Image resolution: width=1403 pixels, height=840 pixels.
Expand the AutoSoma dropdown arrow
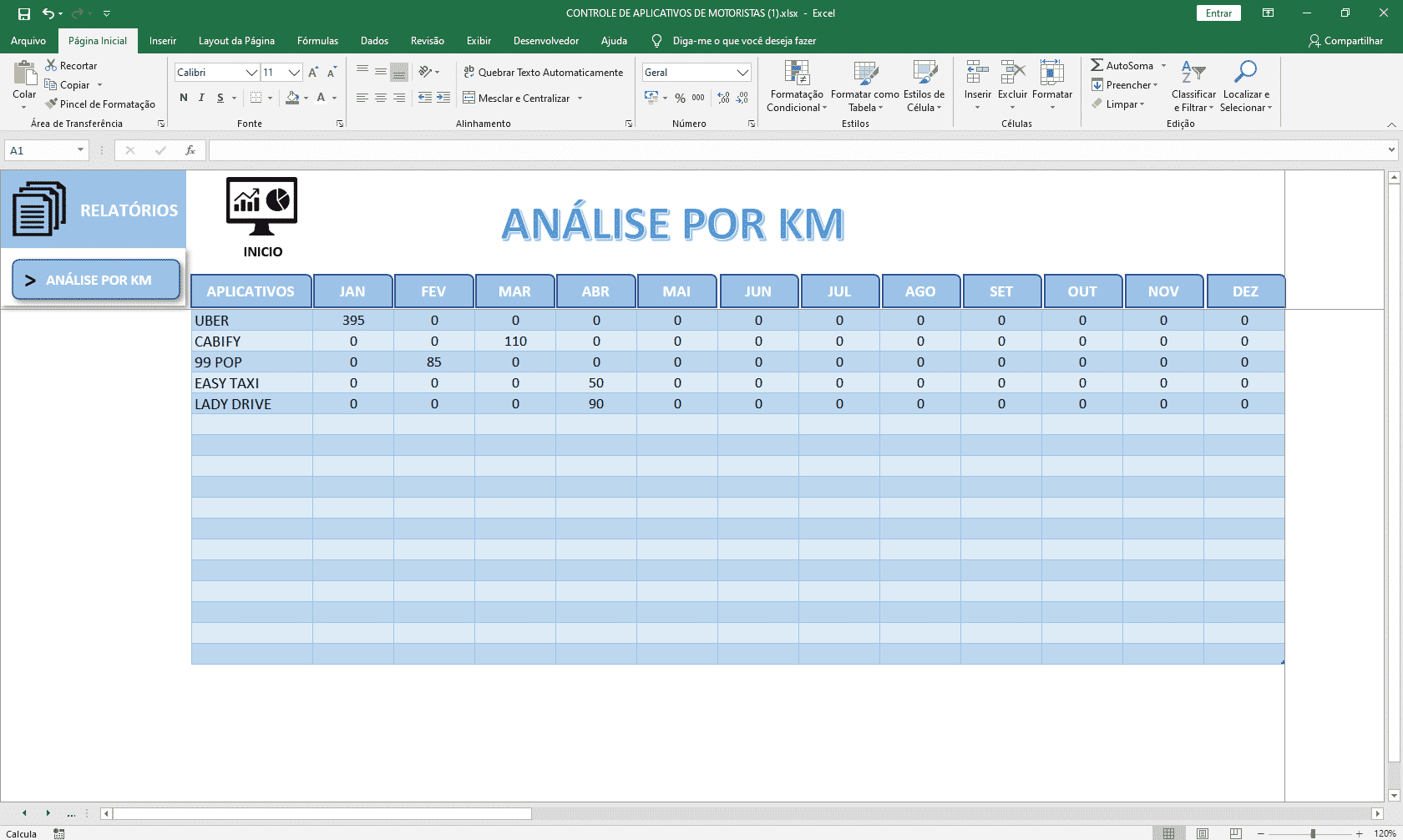(x=1163, y=65)
